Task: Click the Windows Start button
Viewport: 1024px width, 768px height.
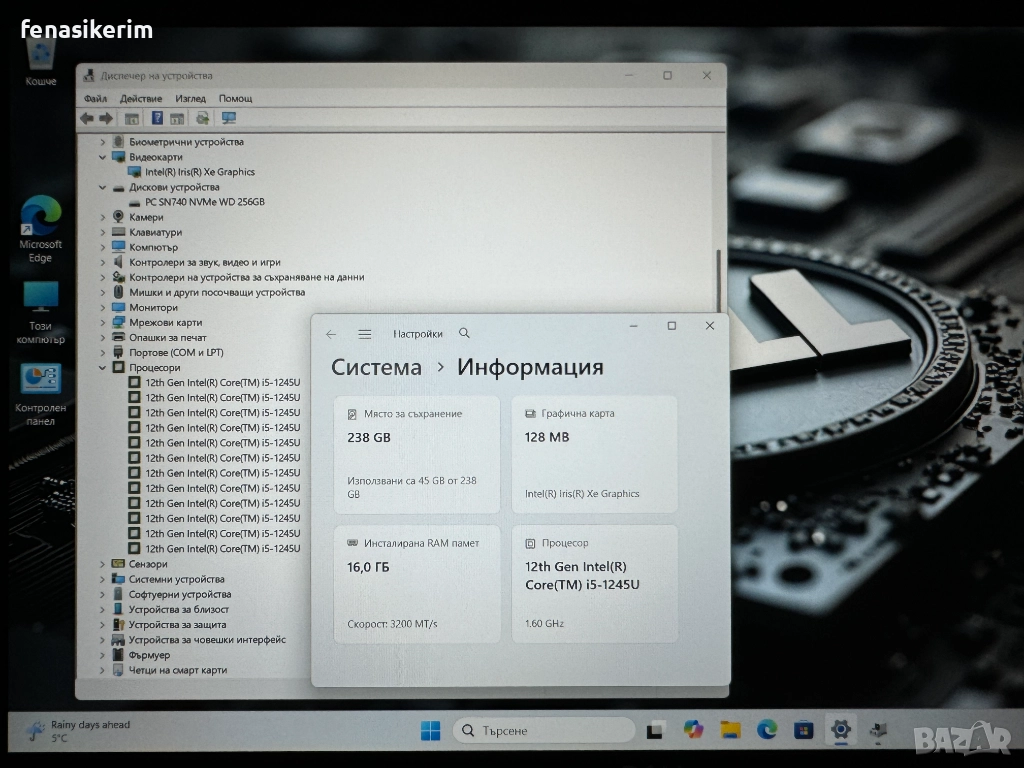Action: pos(430,731)
